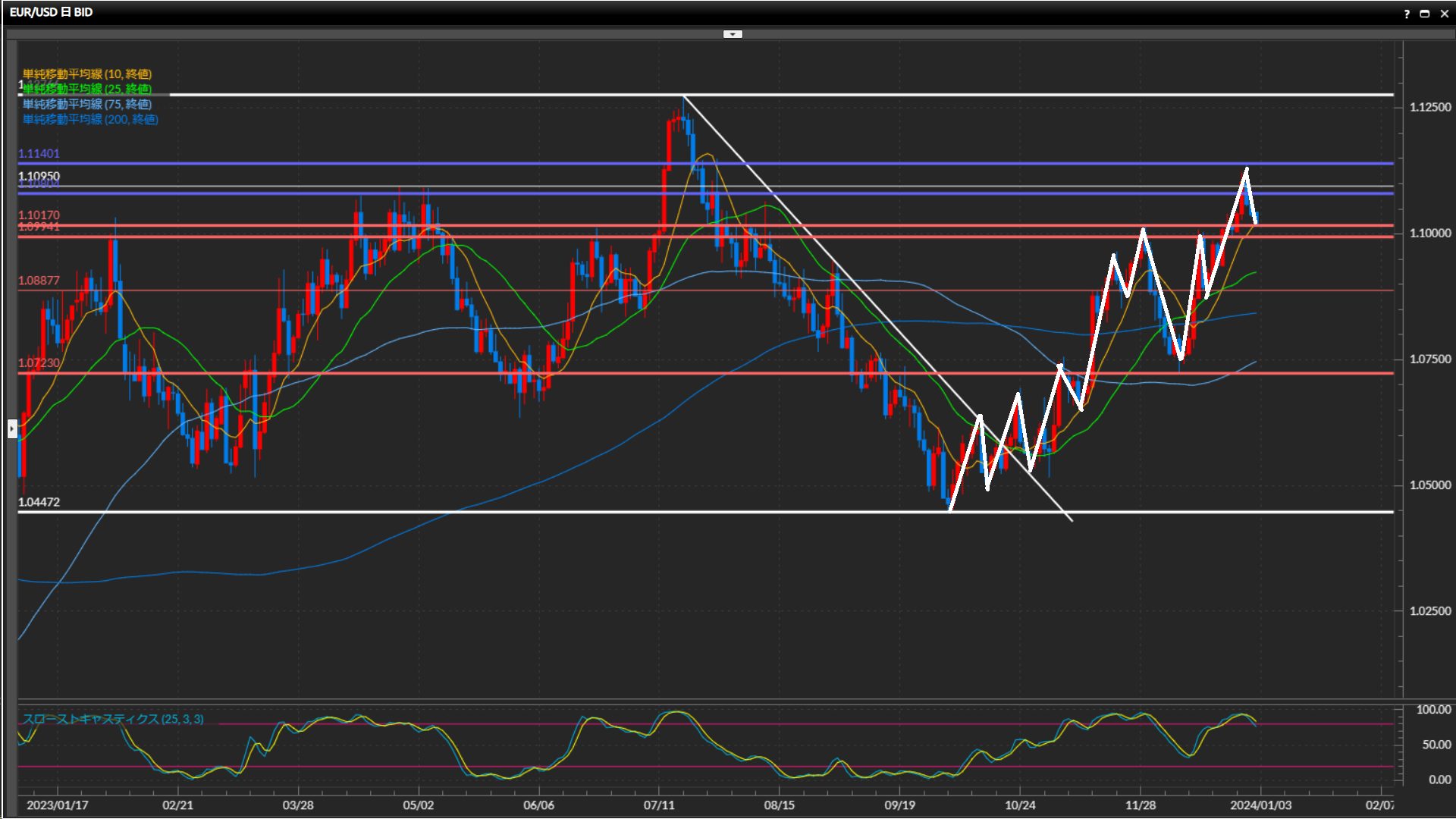The image size is (1456, 819).
Task: Click the EUR/USD chart title text
Action: coord(51,12)
